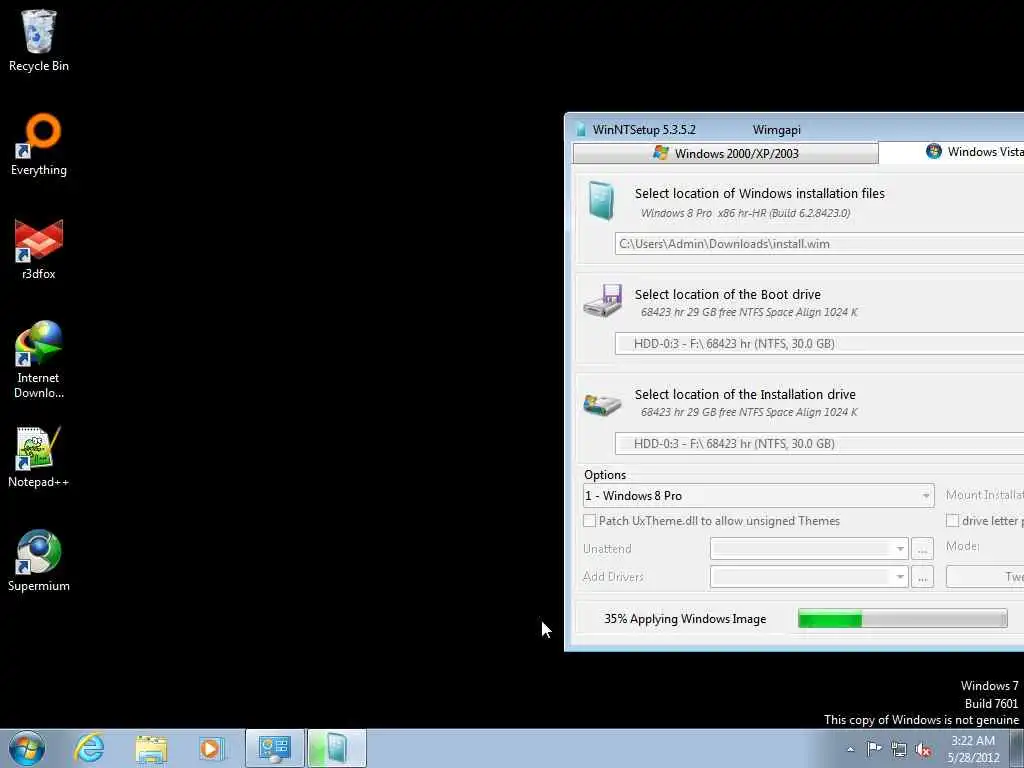Screen dimensions: 1024x768
Task: Click 'Select location of the Boot drive'
Action: pos(728,295)
